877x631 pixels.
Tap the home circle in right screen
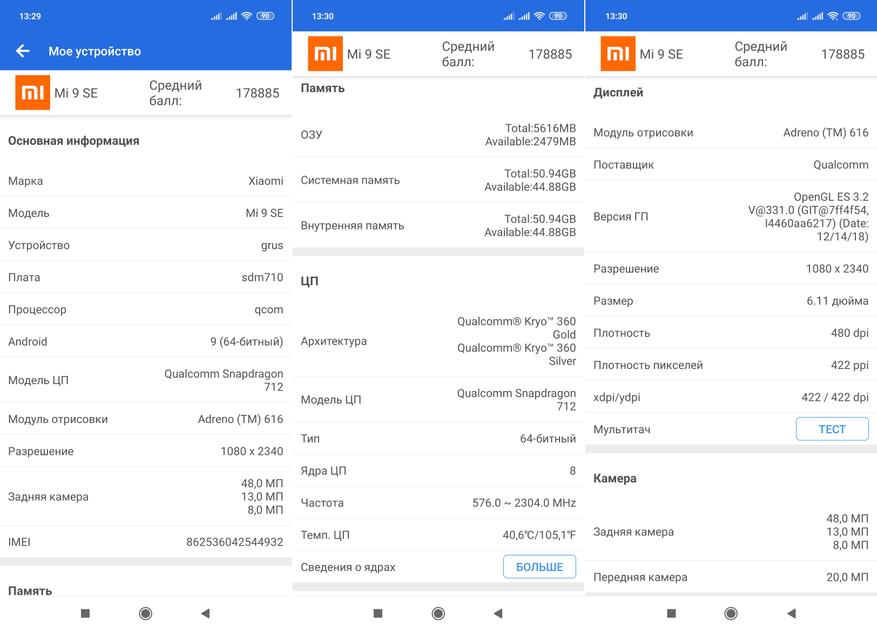(x=730, y=614)
